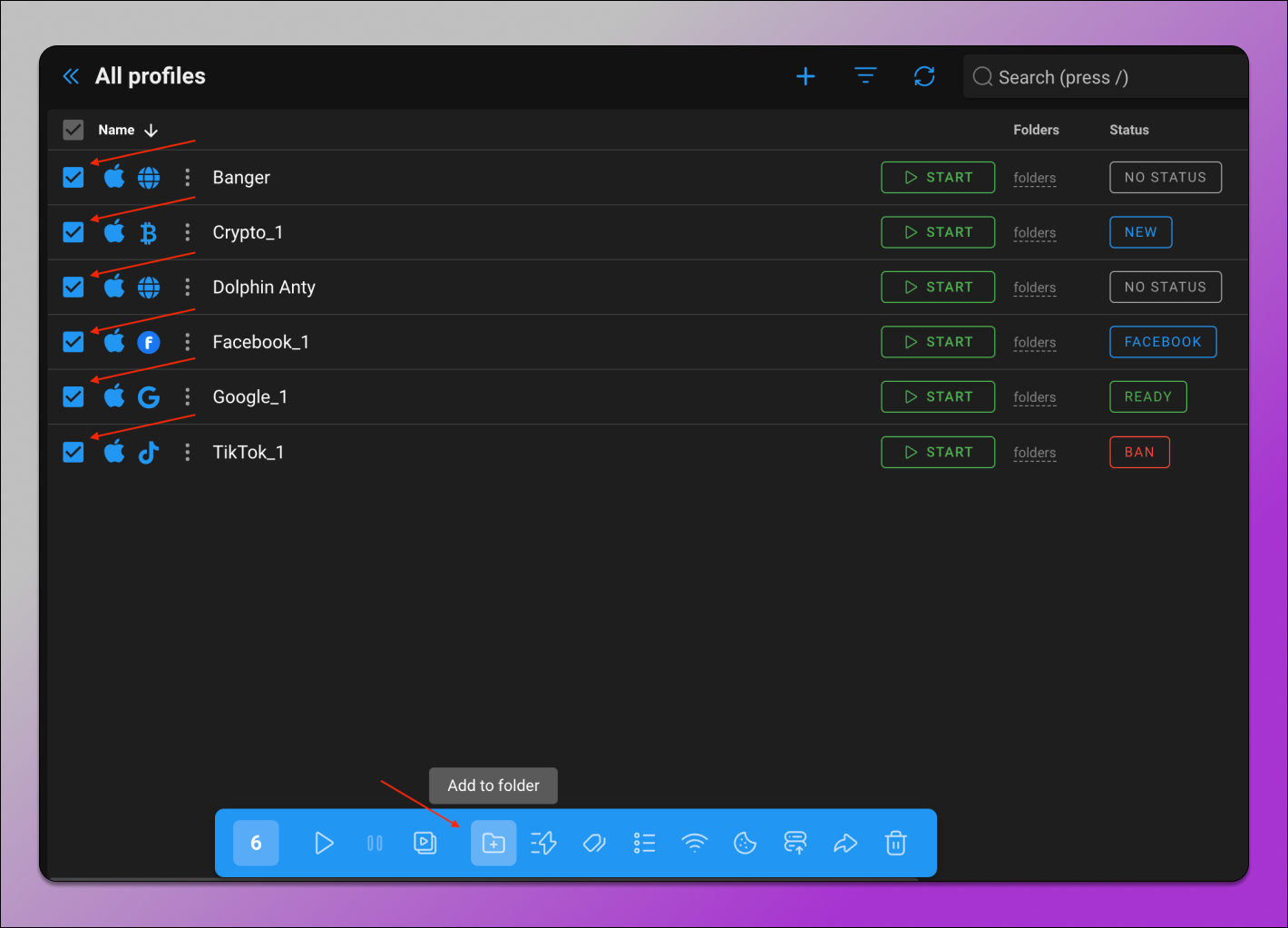Open the three-dot menu for Facebook_1
Image resolution: width=1288 pixels, height=928 pixels.
pyautogui.click(x=188, y=342)
